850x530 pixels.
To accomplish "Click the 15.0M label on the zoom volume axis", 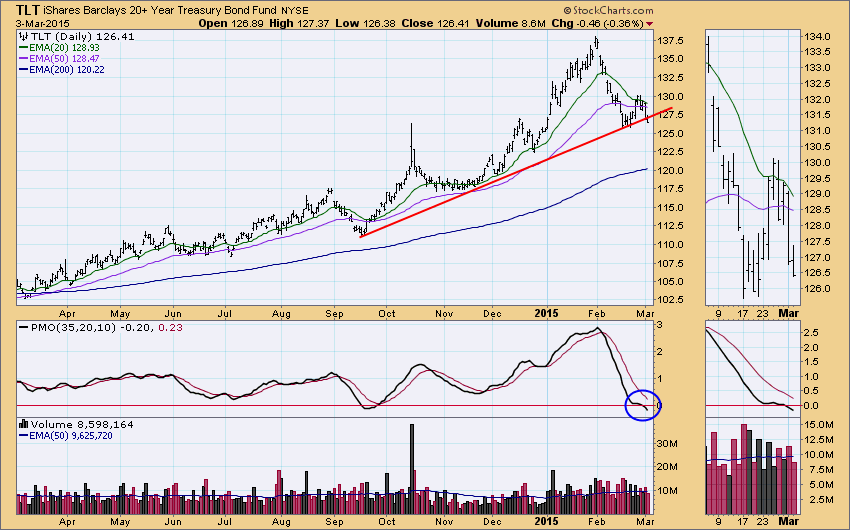I will (819, 425).
